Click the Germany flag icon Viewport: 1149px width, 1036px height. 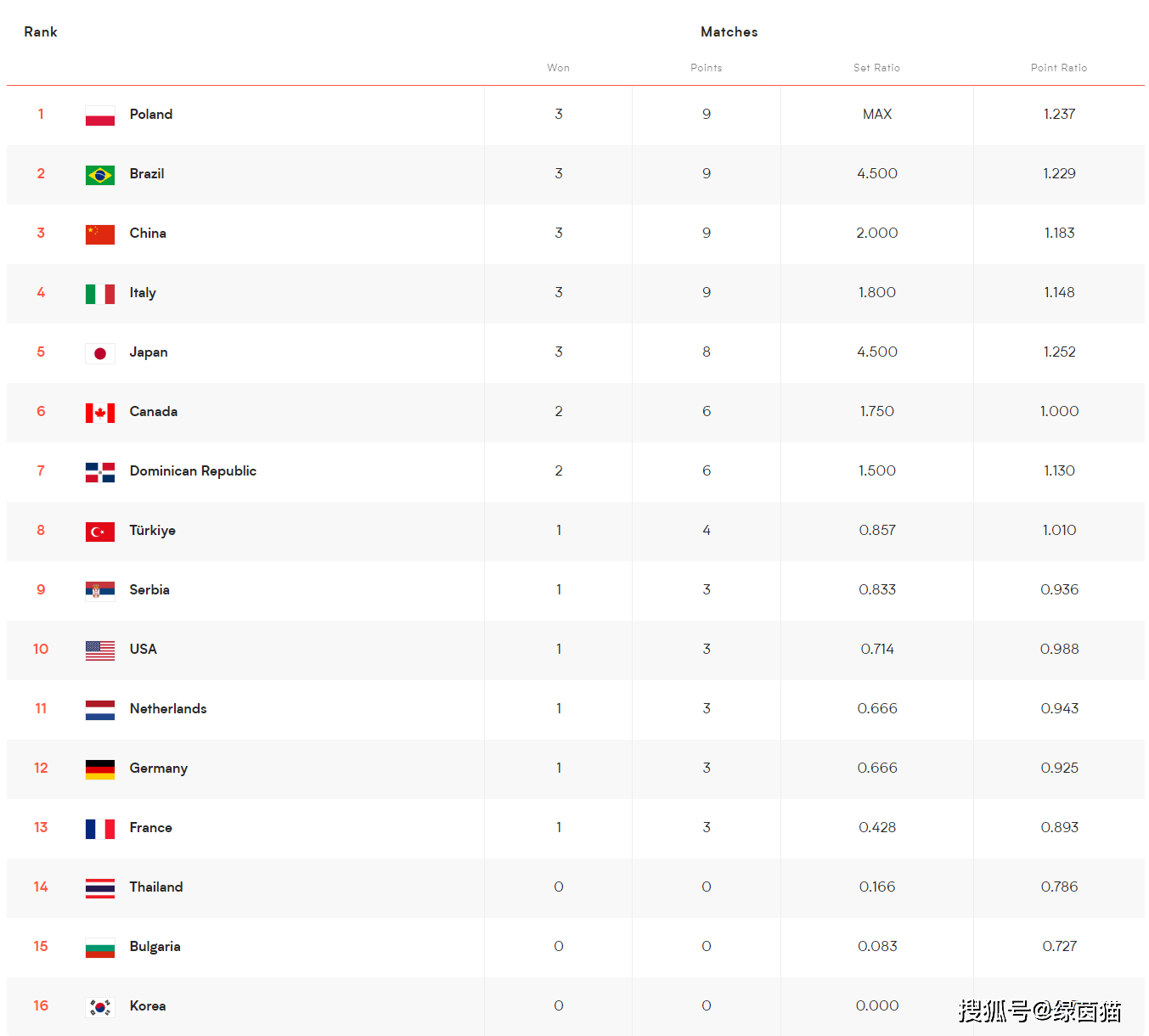coord(100,769)
